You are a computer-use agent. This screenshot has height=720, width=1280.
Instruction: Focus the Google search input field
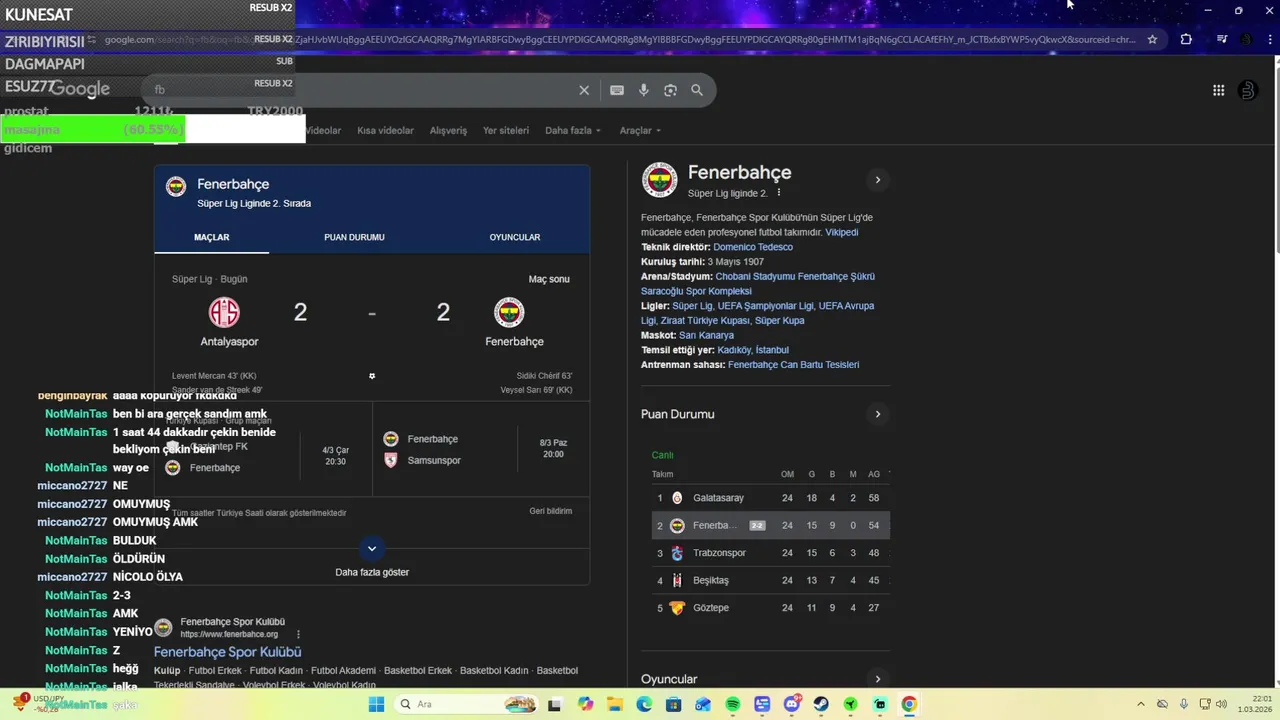point(360,90)
